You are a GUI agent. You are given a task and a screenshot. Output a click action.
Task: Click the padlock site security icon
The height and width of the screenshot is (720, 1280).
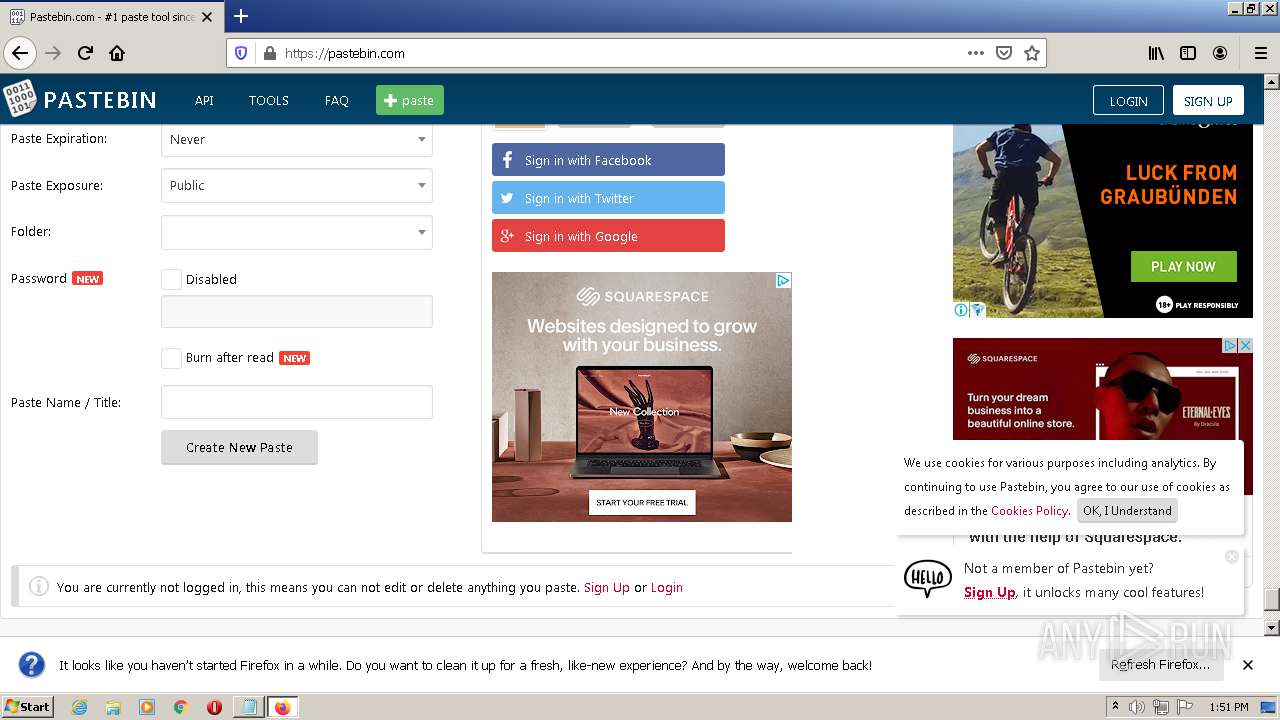(x=269, y=53)
